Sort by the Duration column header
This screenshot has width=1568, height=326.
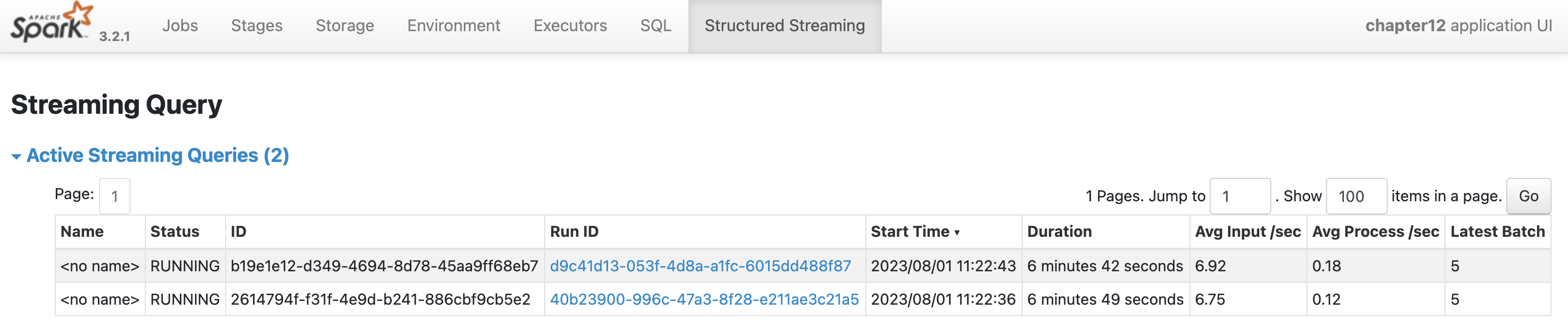tap(1059, 231)
